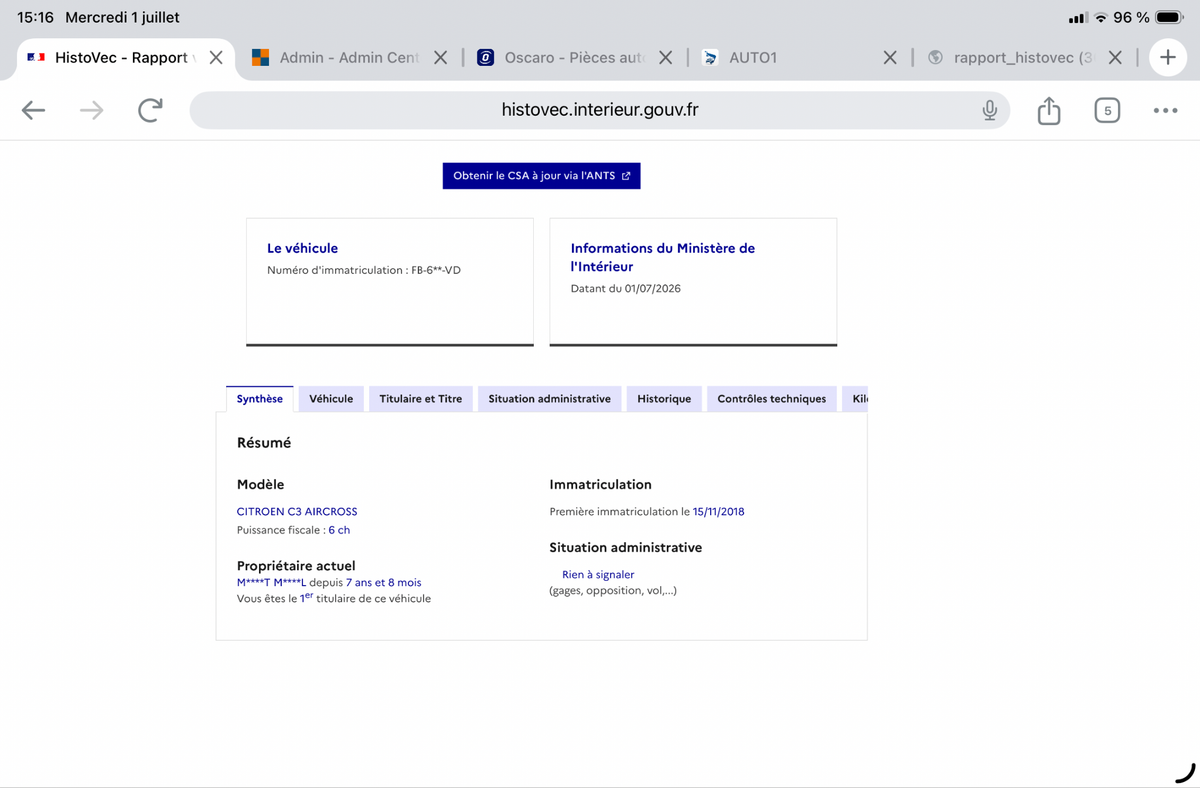Click the Résumé section heading

point(264,442)
